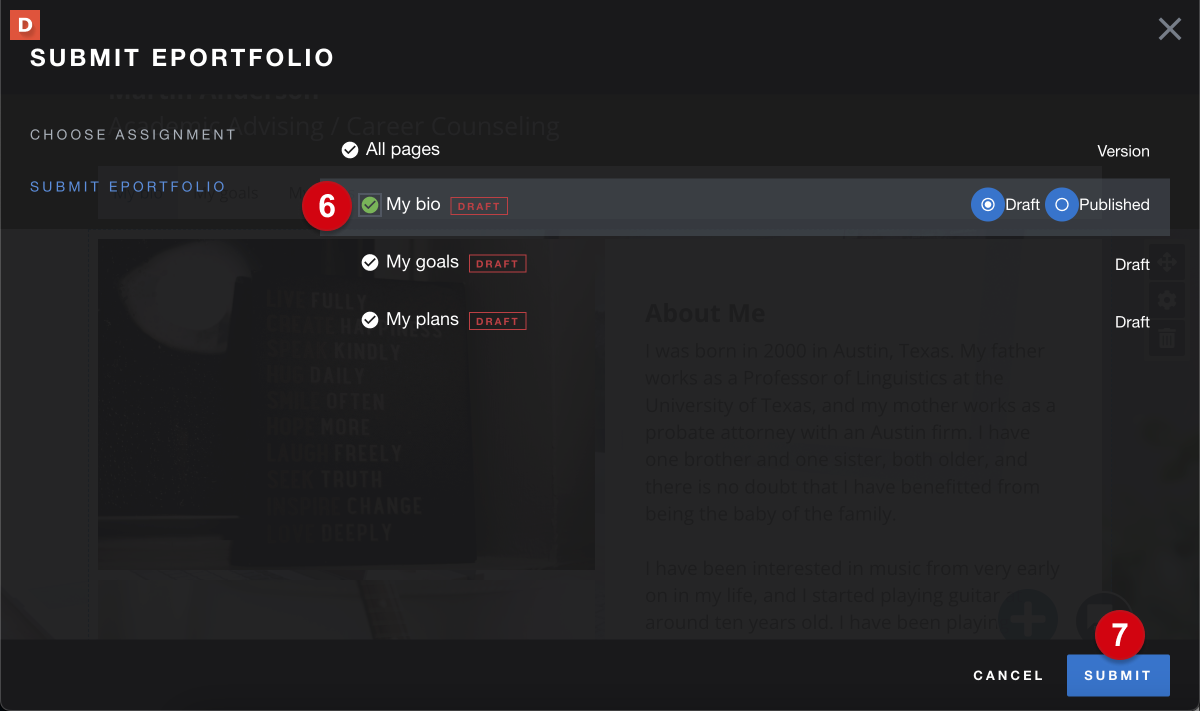
Task: Select the Published version radio button
Action: pos(1062,204)
